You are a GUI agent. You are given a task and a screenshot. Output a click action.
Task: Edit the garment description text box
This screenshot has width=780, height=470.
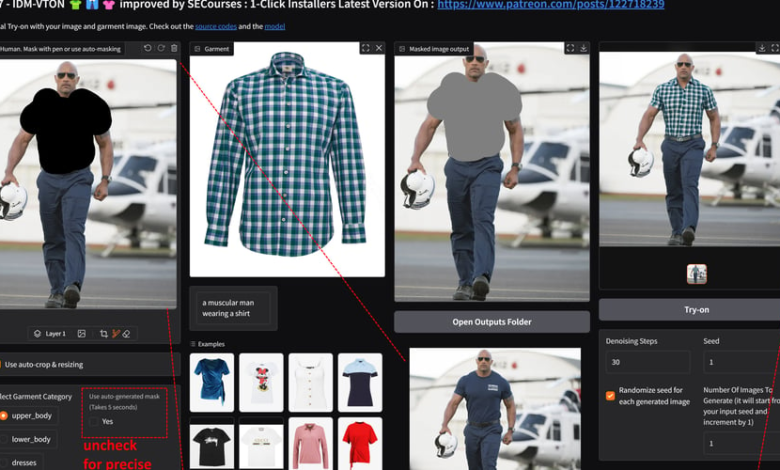tap(233, 308)
